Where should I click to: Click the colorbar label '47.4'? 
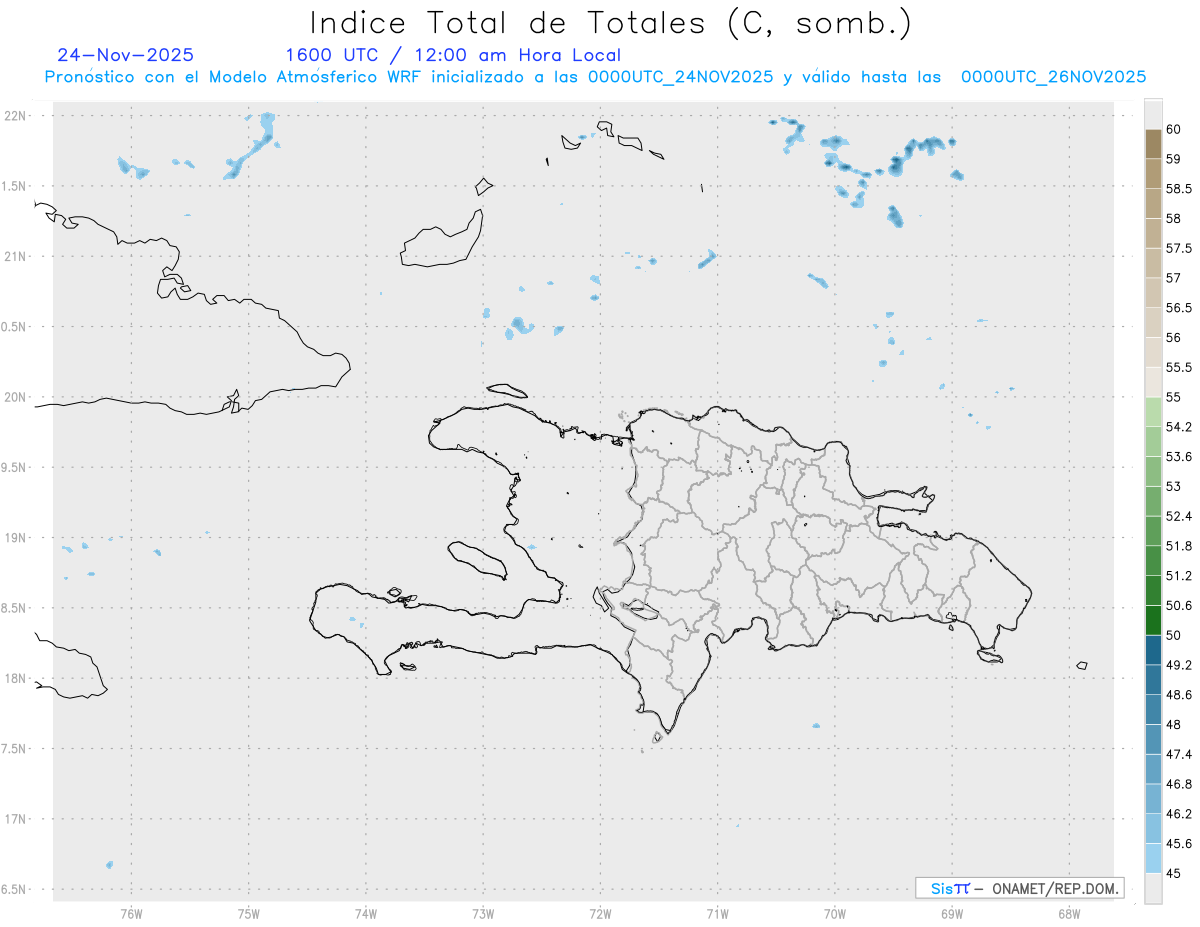1179,754
